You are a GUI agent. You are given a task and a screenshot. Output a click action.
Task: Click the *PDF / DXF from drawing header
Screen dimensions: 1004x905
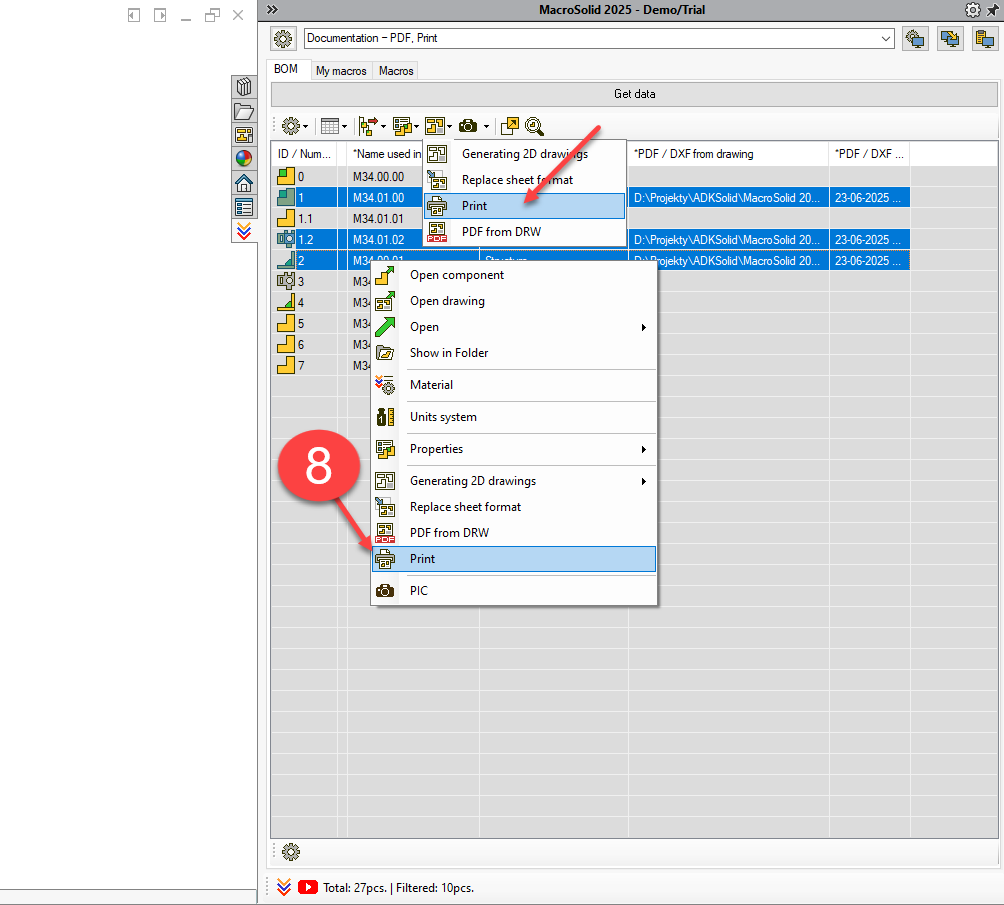click(x=729, y=154)
